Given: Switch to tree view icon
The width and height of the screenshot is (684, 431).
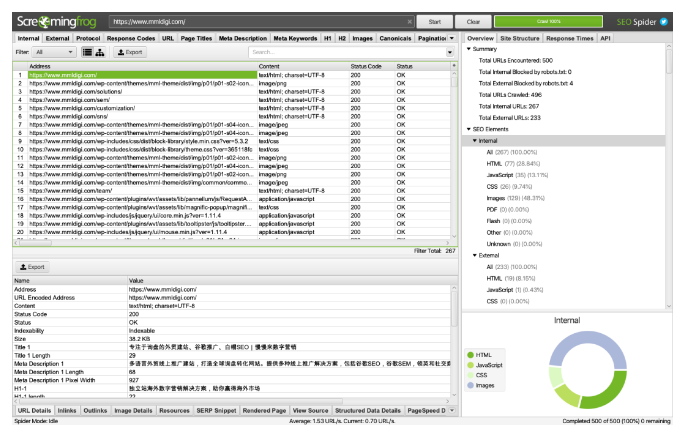Looking at the screenshot, I should click(100, 52).
